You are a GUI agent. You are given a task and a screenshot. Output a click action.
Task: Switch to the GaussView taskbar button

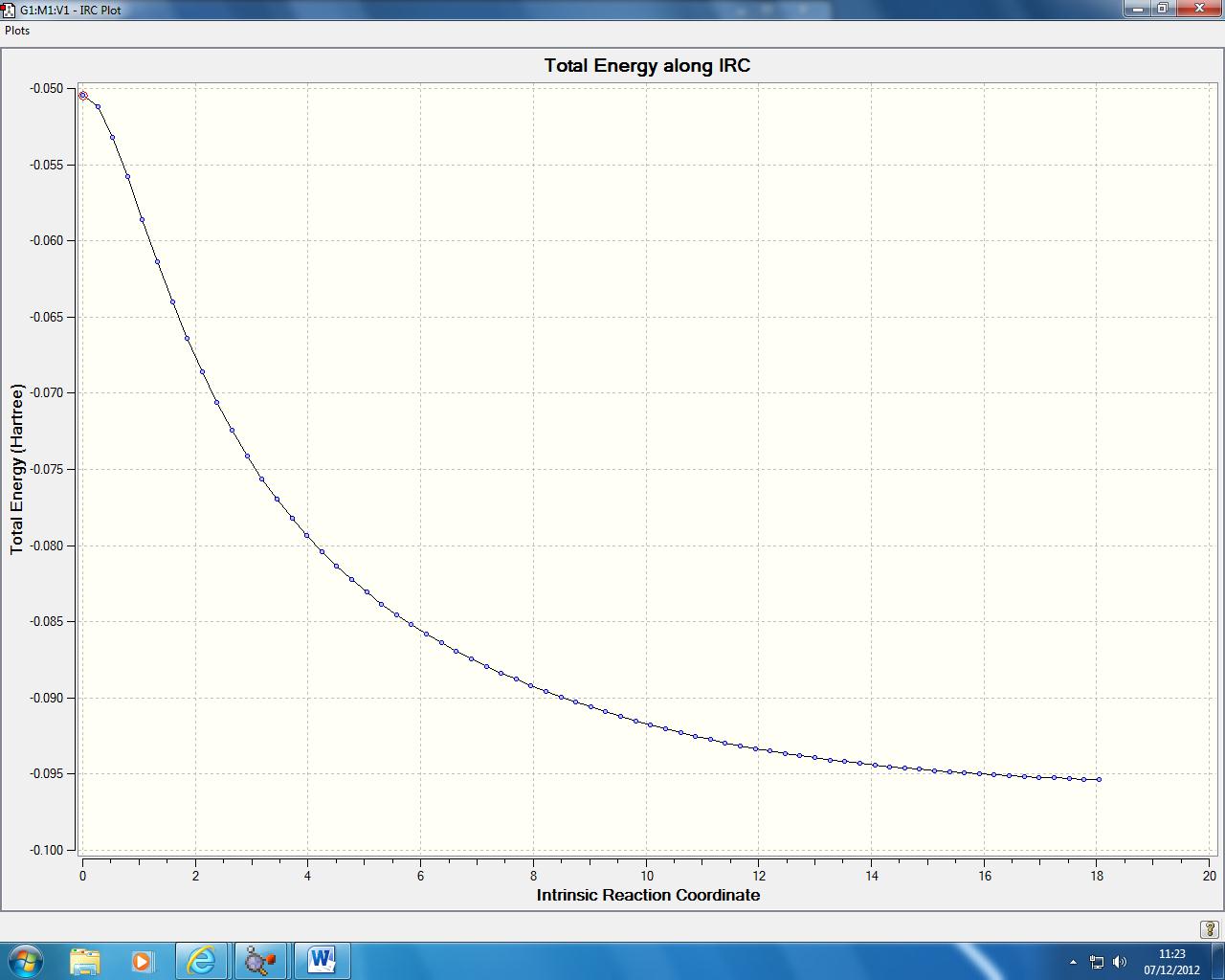tap(260, 960)
